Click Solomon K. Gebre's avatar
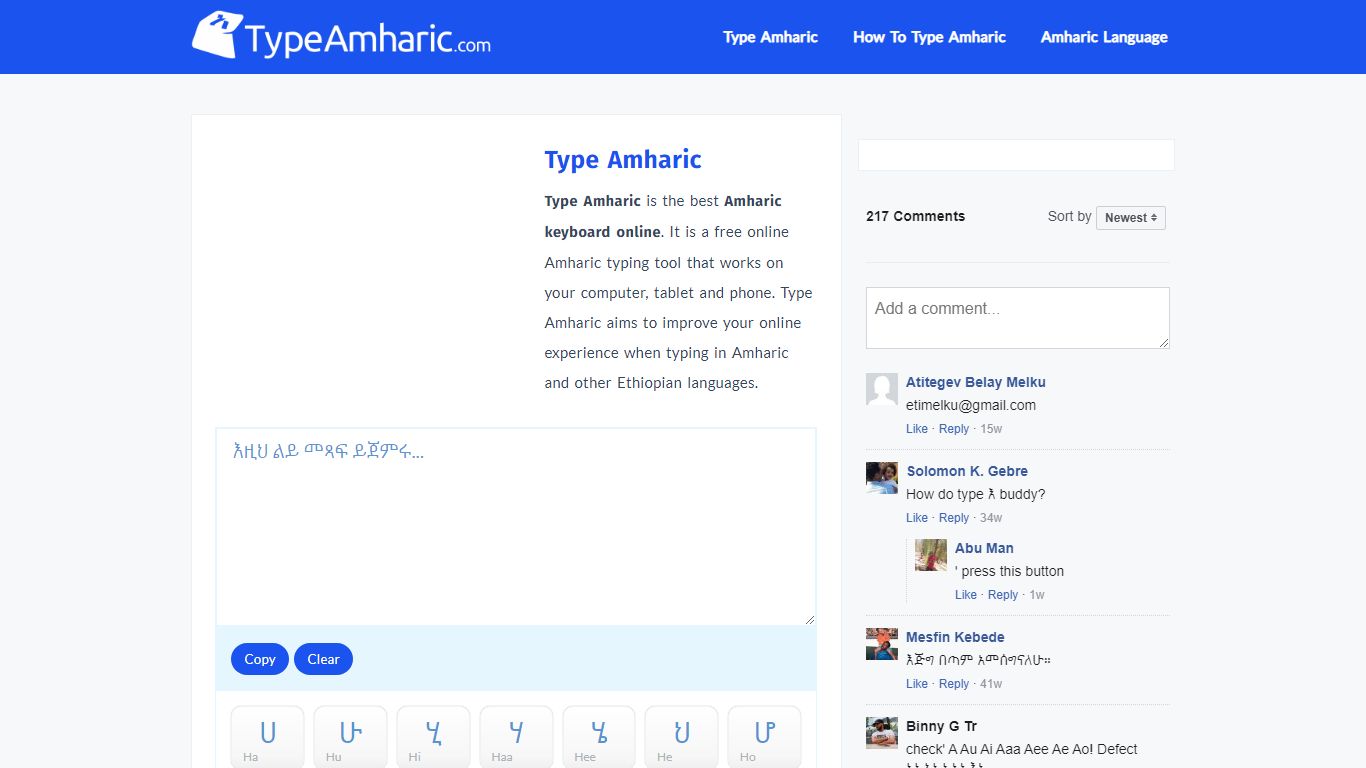The height and width of the screenshot is (768, 1366). coord(882,478)
